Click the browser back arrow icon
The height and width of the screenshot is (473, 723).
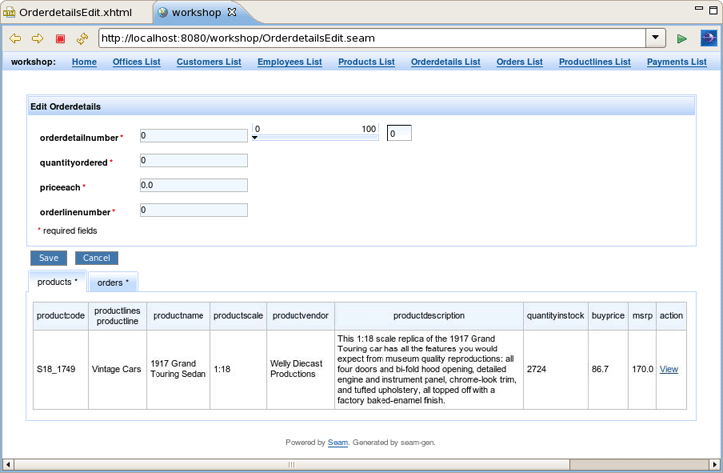[15, 39]
